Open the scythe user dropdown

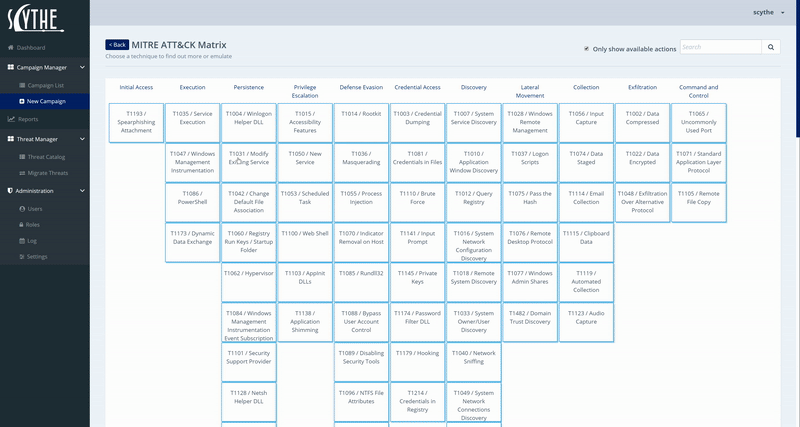click(769, 12)
